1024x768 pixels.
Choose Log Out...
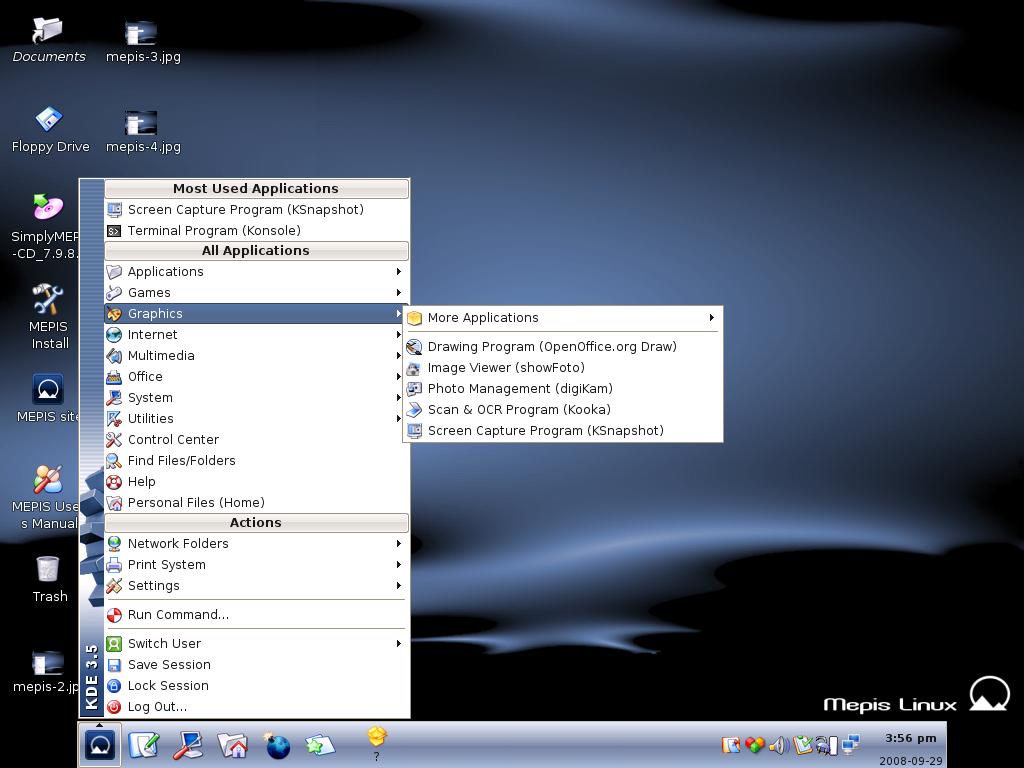coord(257,707)
